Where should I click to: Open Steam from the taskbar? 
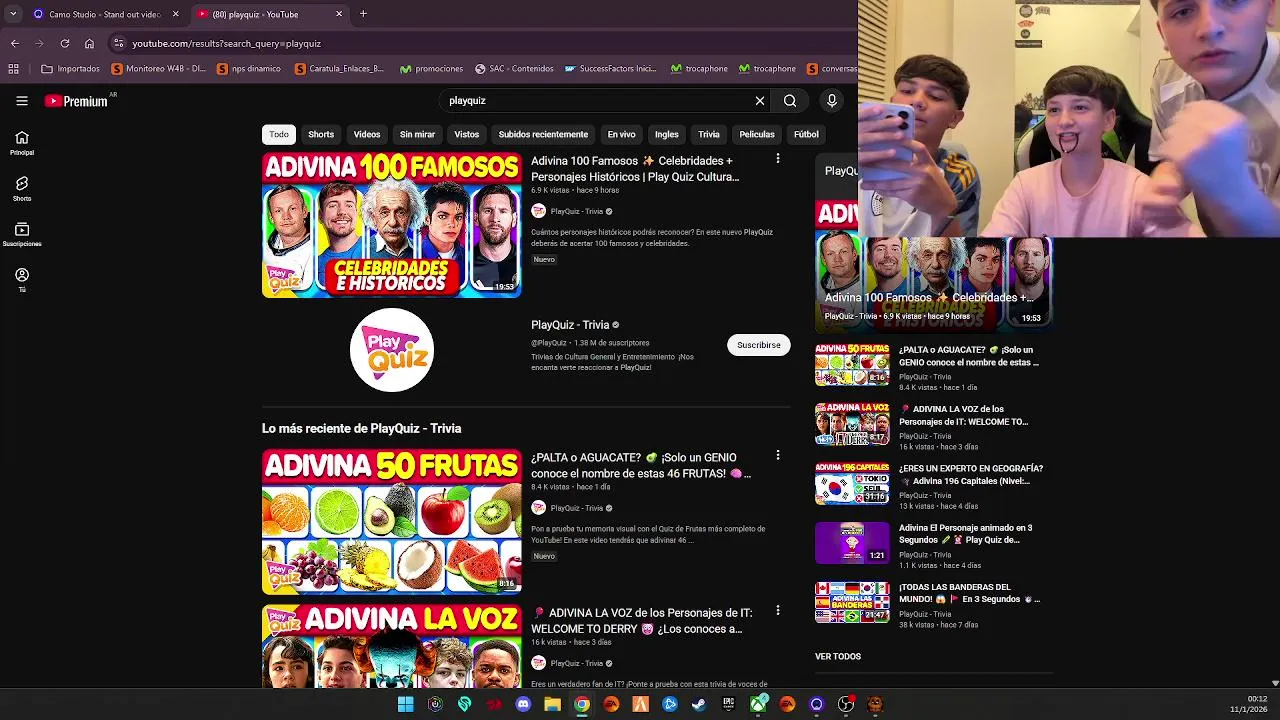pyautogui.click(x=699, y=705)
